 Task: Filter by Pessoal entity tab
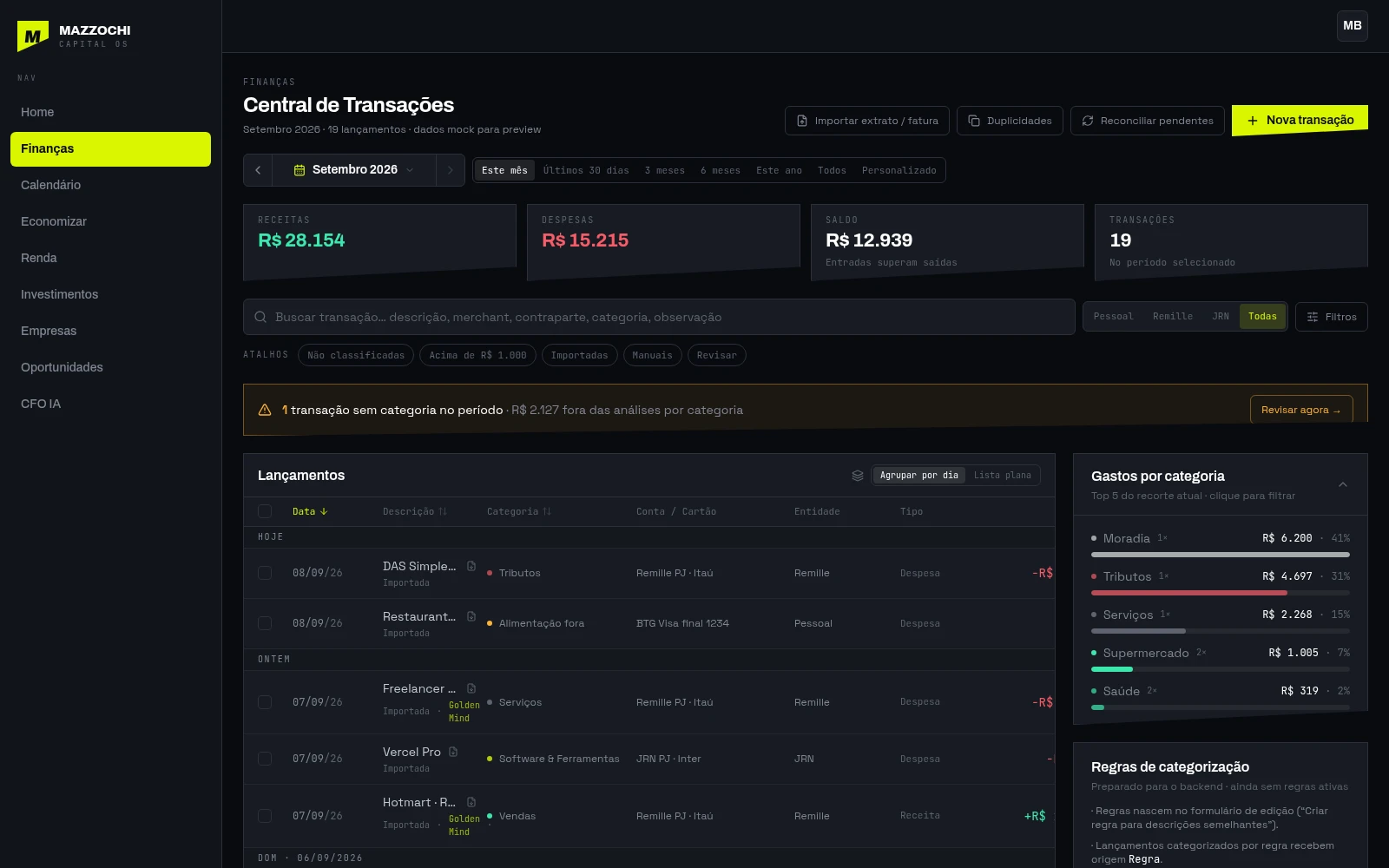click(1113, 317)
